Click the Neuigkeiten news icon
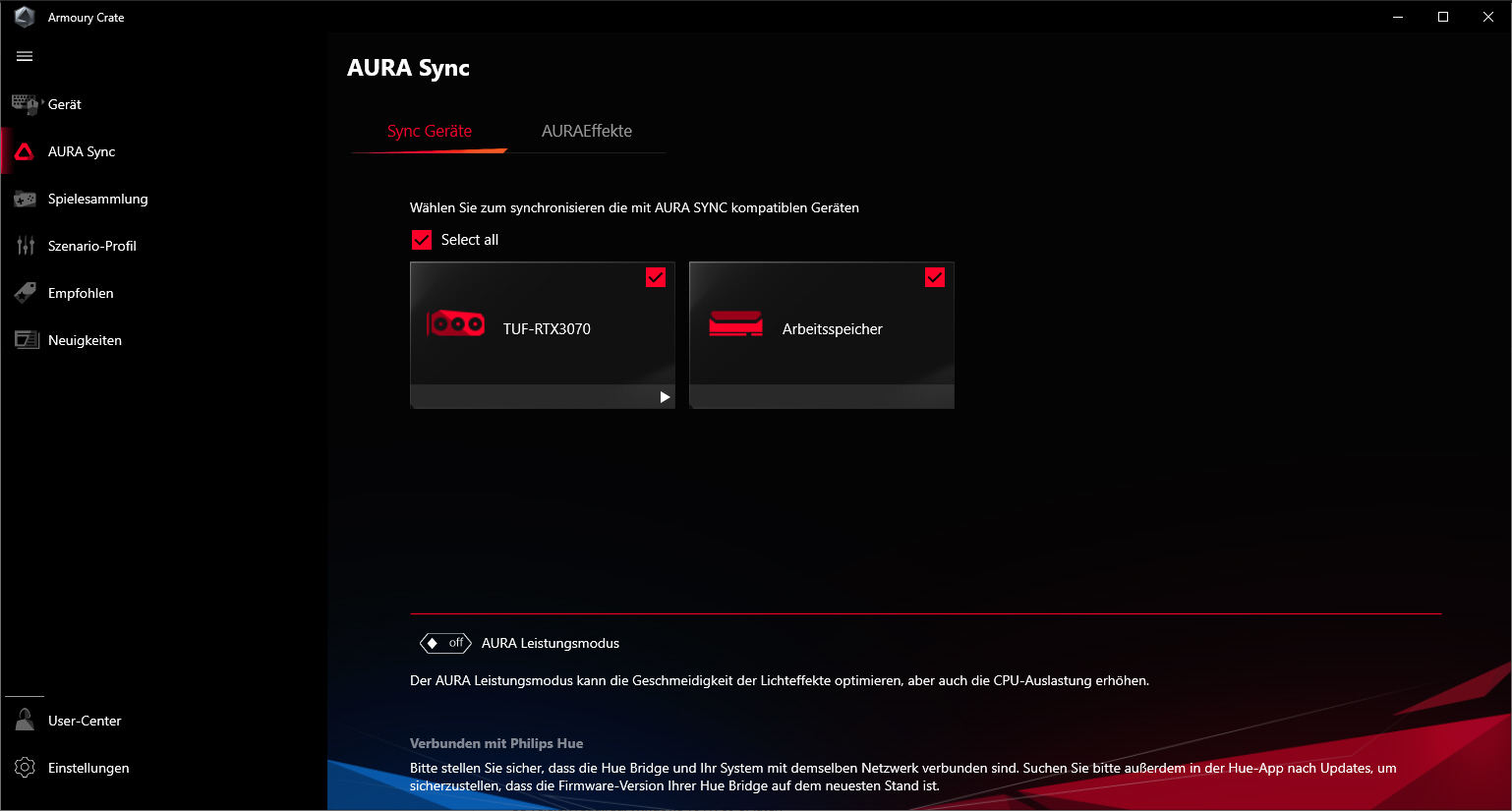1512x811 pixels. pyautogui.click(x=26, y=340)
